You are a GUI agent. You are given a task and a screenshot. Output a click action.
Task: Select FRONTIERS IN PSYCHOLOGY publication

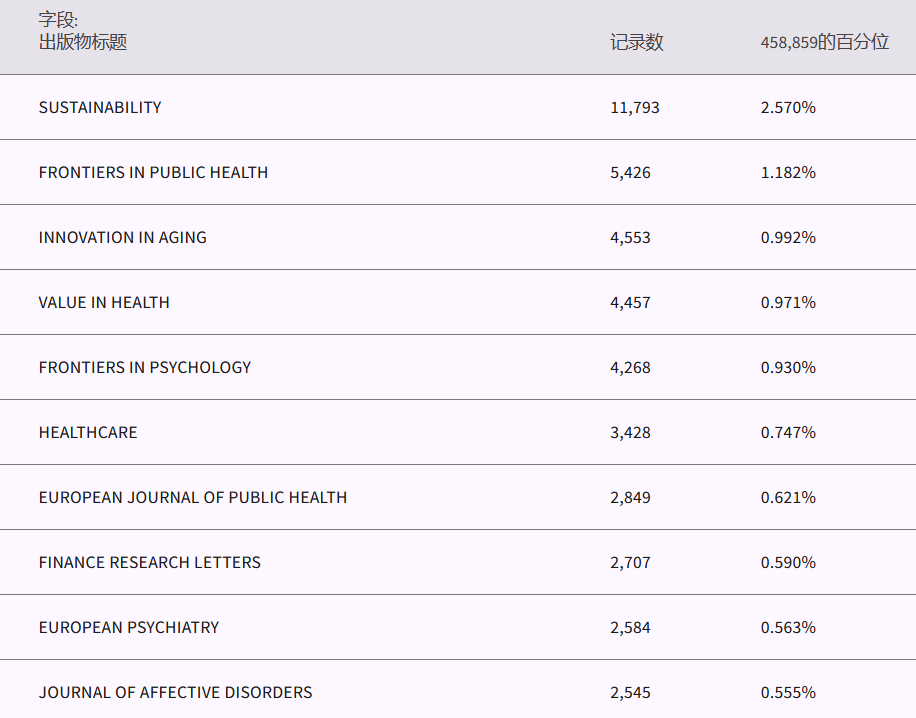click(x=145, y=367)
